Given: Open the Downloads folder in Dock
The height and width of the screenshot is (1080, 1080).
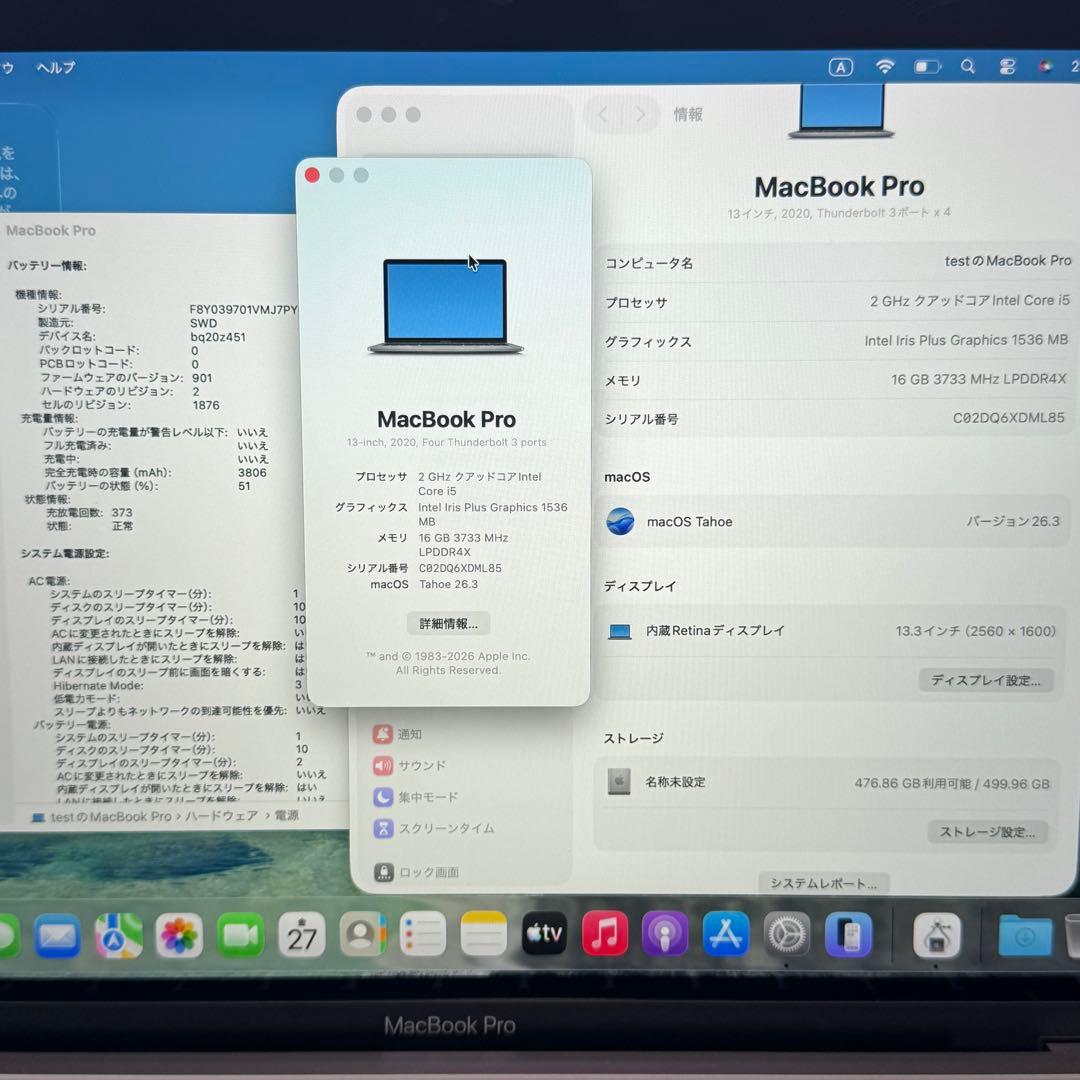Looking at the screenshot, I should pyautogui.click(x=1026, y=936).
